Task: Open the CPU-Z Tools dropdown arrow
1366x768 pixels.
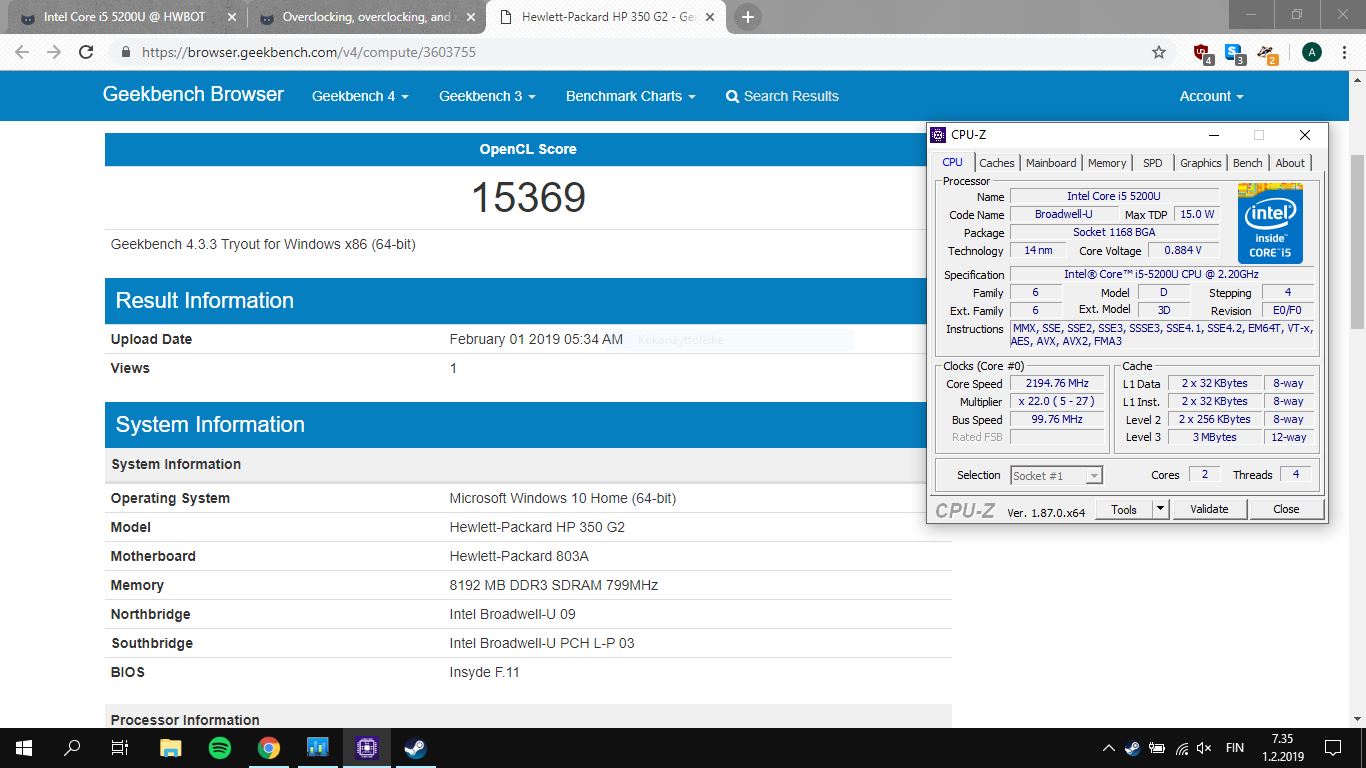Action: tap(1160, 509)
